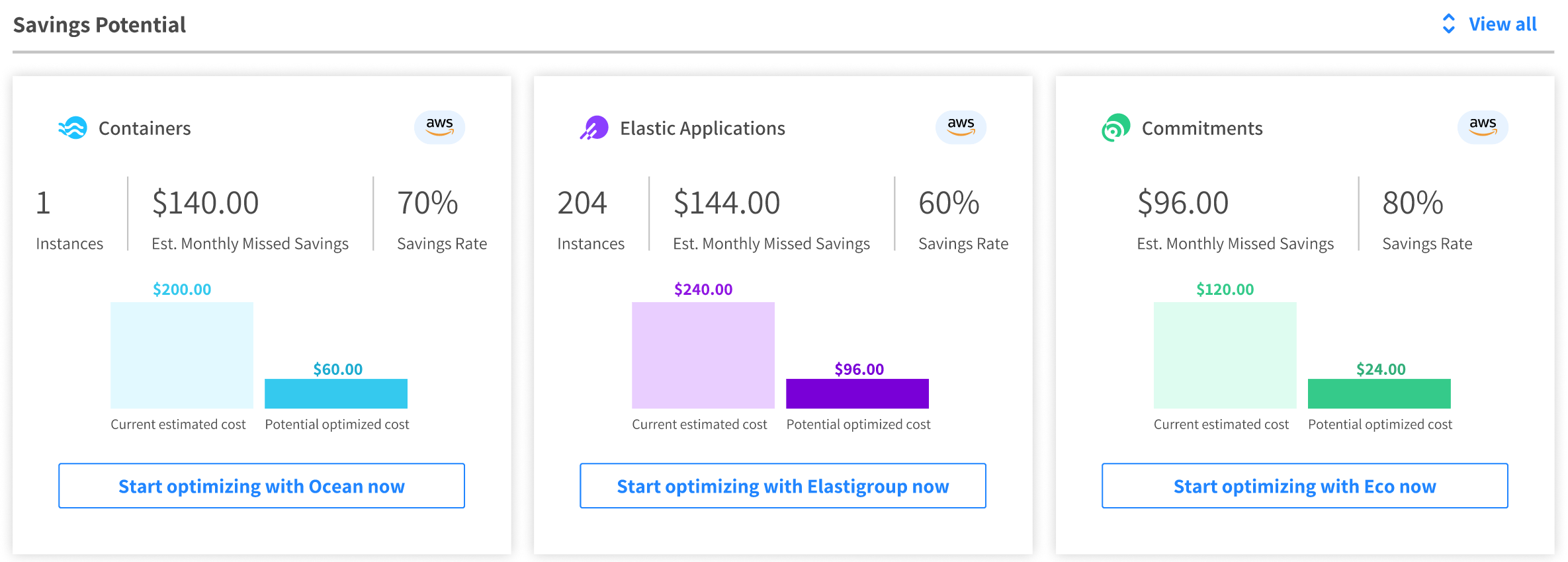Select the AWS icon on the Commitments card
This screenshot has height=562, width=1568.
(x=1483, y=126)
